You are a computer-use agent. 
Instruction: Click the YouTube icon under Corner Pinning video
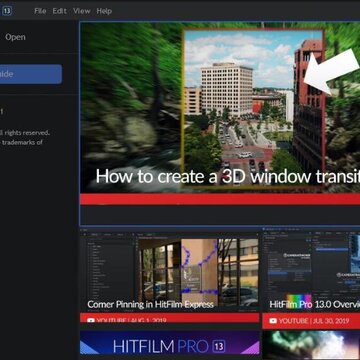point(91,321)
